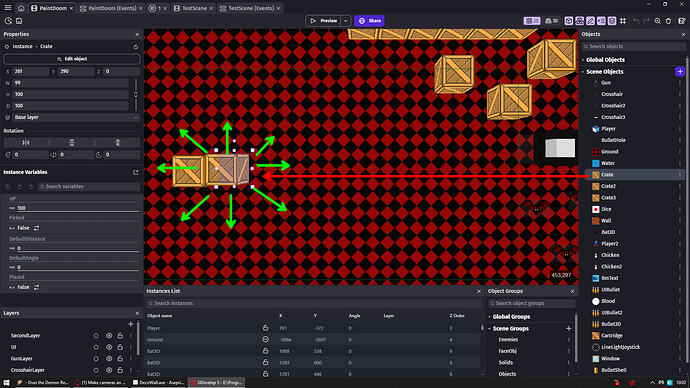Switch the editor to 3D view
Screen dimensions: 690x388
pos(551,21)
